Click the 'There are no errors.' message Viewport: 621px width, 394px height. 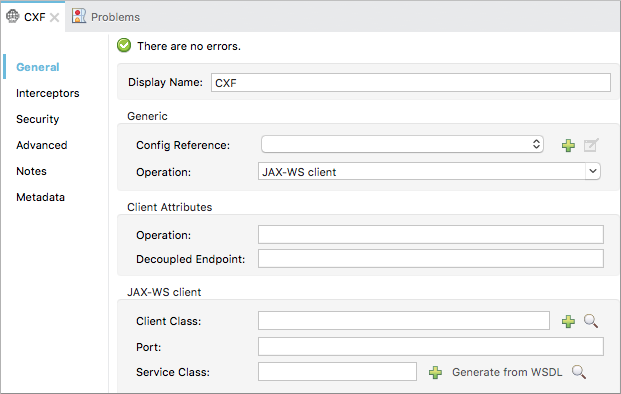click(x=189, y=46)
